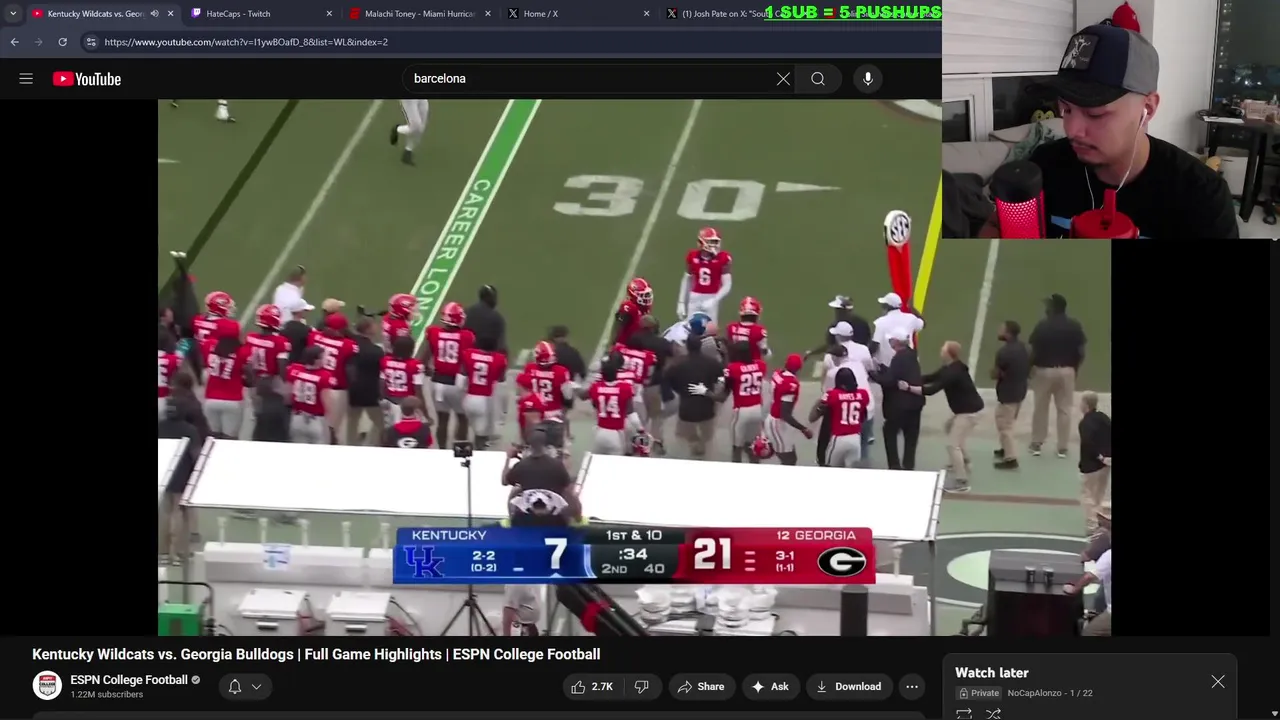Image resolution: width=1280 pixels, height=720 pixels.
Task: Click the browser back arrow
Action: 14,42
